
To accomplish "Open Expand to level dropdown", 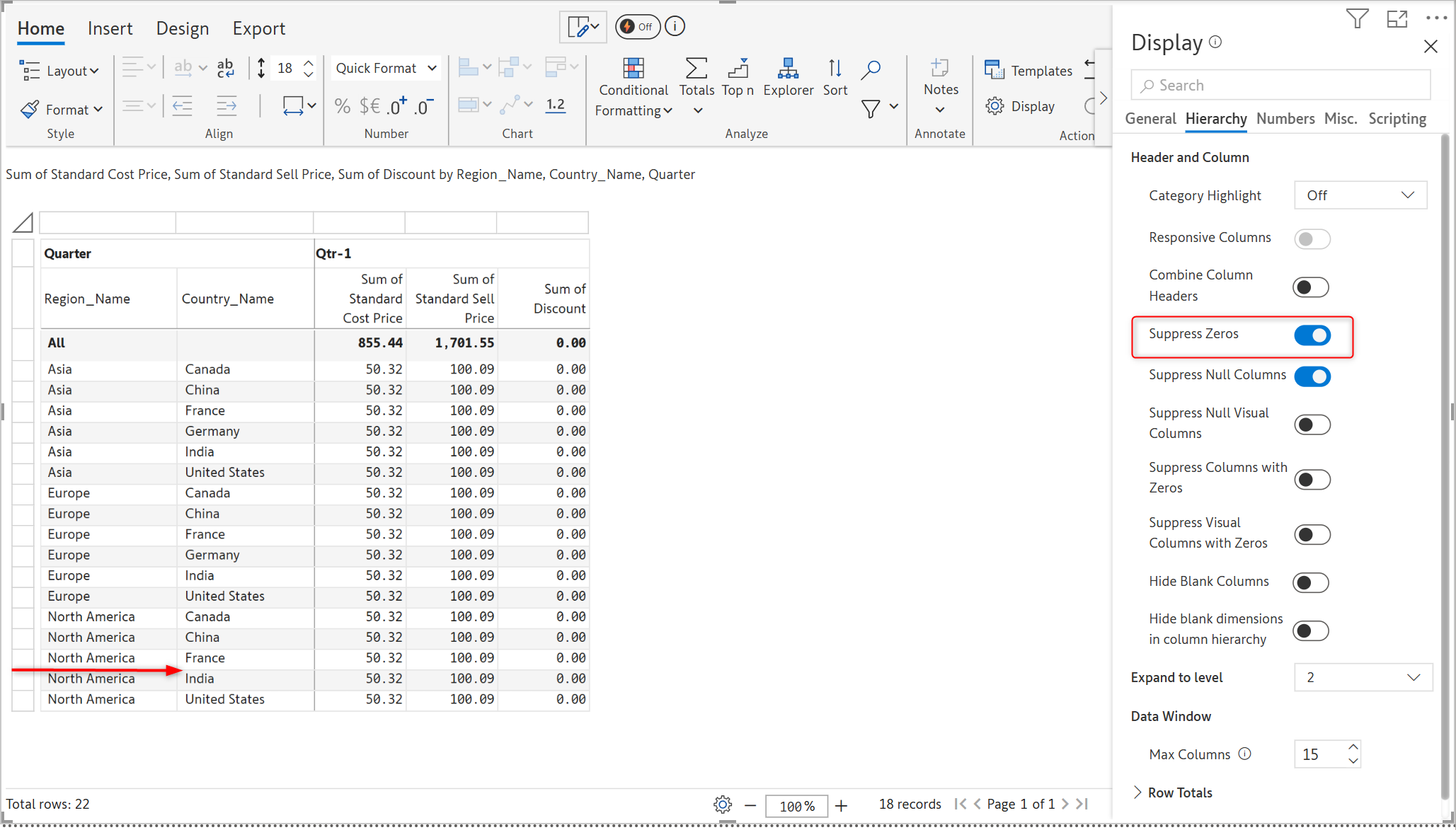I will [x=1363, y=677].
